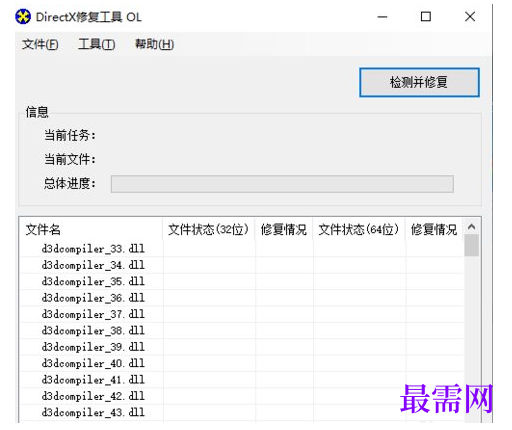Image resolution: width=512 pixels, height=430 pixels.
Task: Click the 当前任务 label
Action: tap(70, 135)
